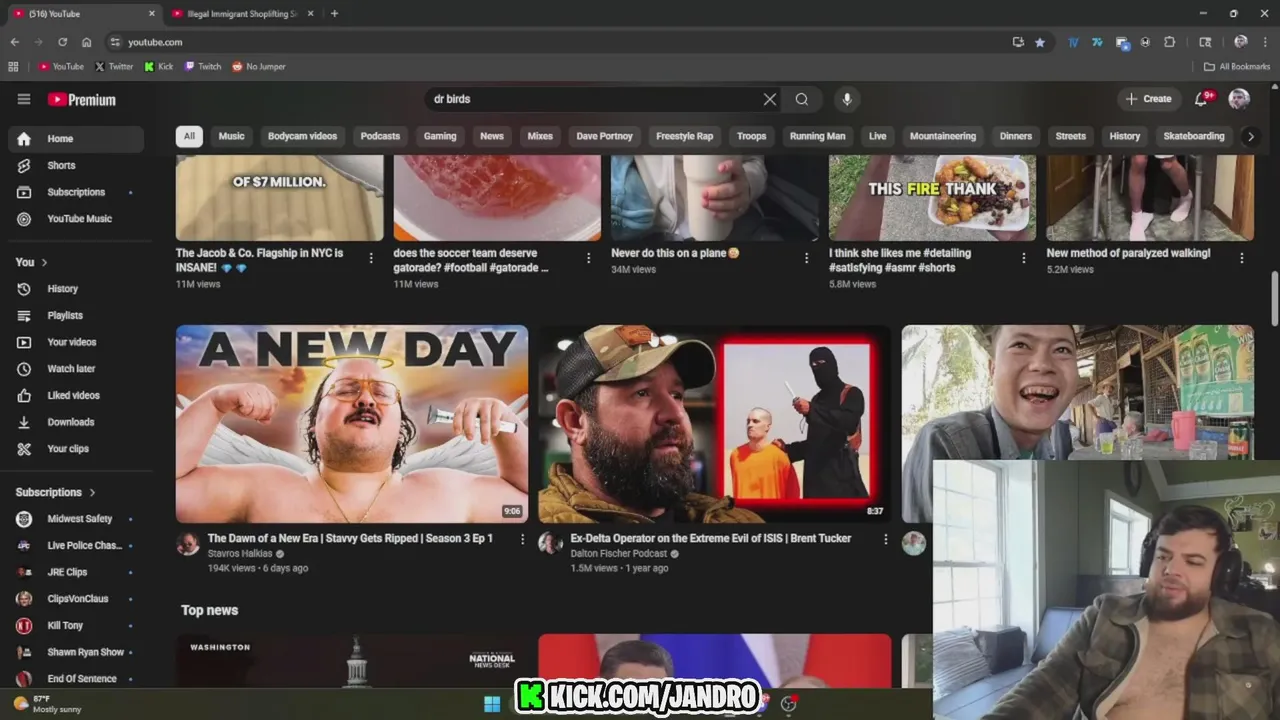Open Playlists in the sidebar
The width and height of the screenshot is (1280, 720).
[76, 315]
